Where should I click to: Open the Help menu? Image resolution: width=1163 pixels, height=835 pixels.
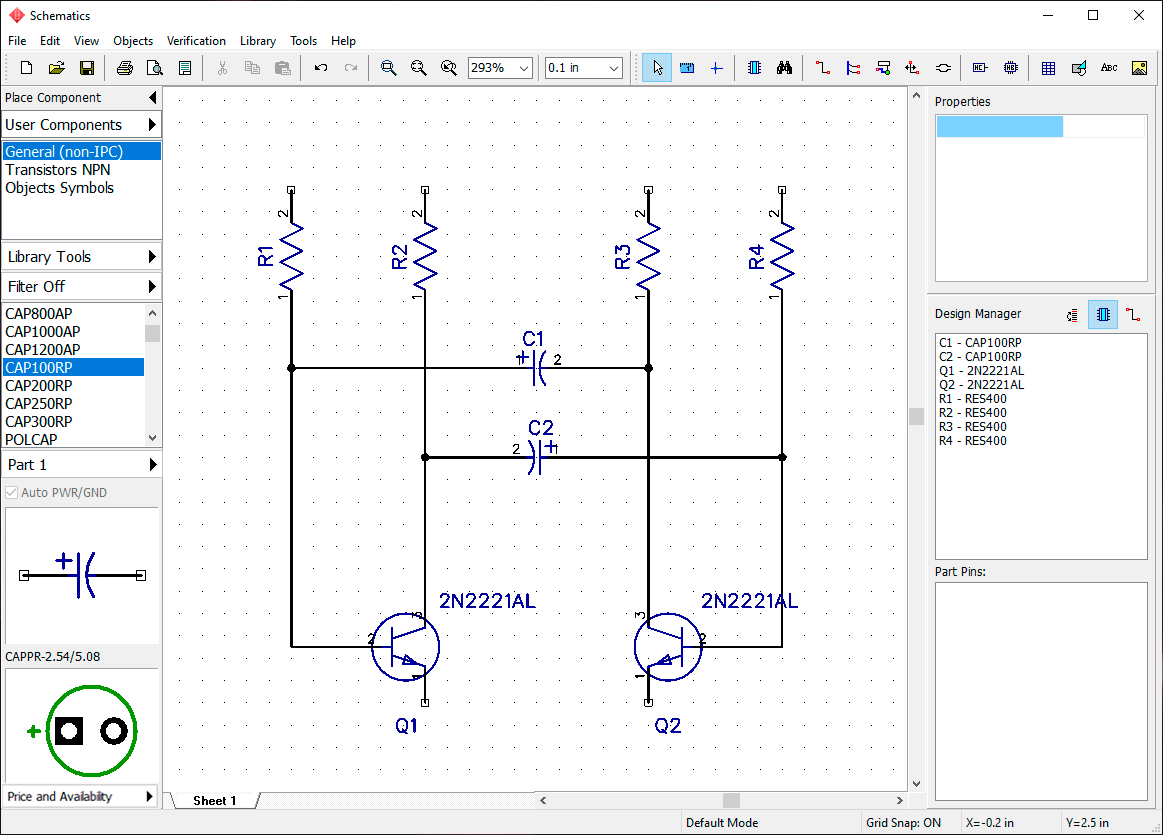tap(343, 41)
